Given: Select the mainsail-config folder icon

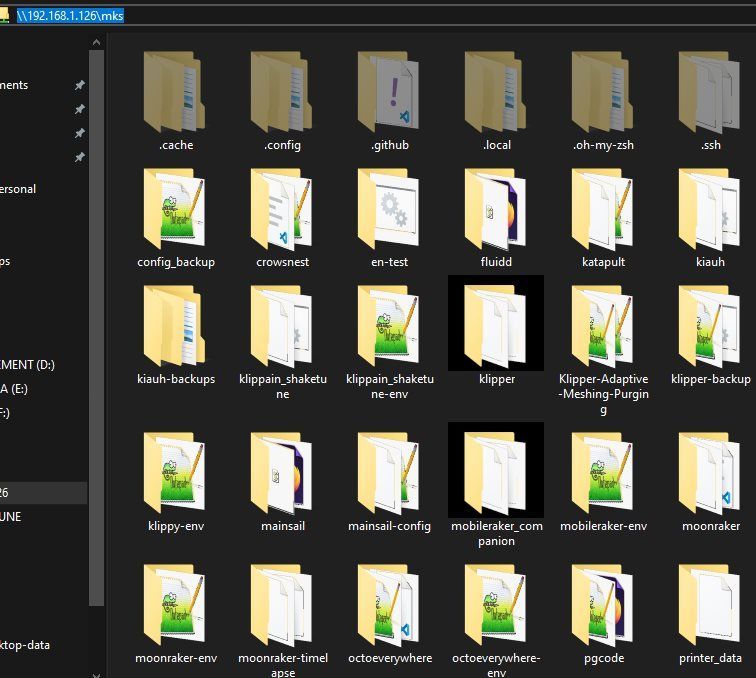Looking at the screenshot, I should (389, 473).
